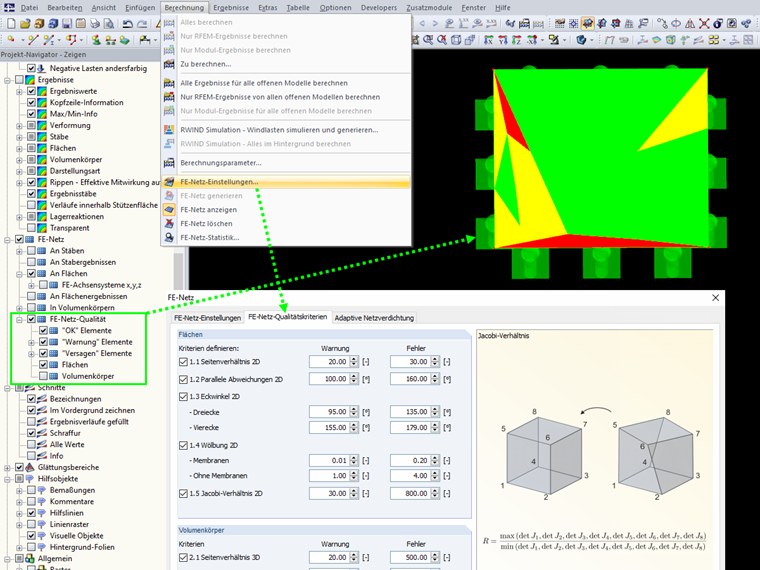Choose Alle Ergebnisse für alle offenen Modelle berechnen
This screenshot has width=760, height=570.
click(285, 83)
